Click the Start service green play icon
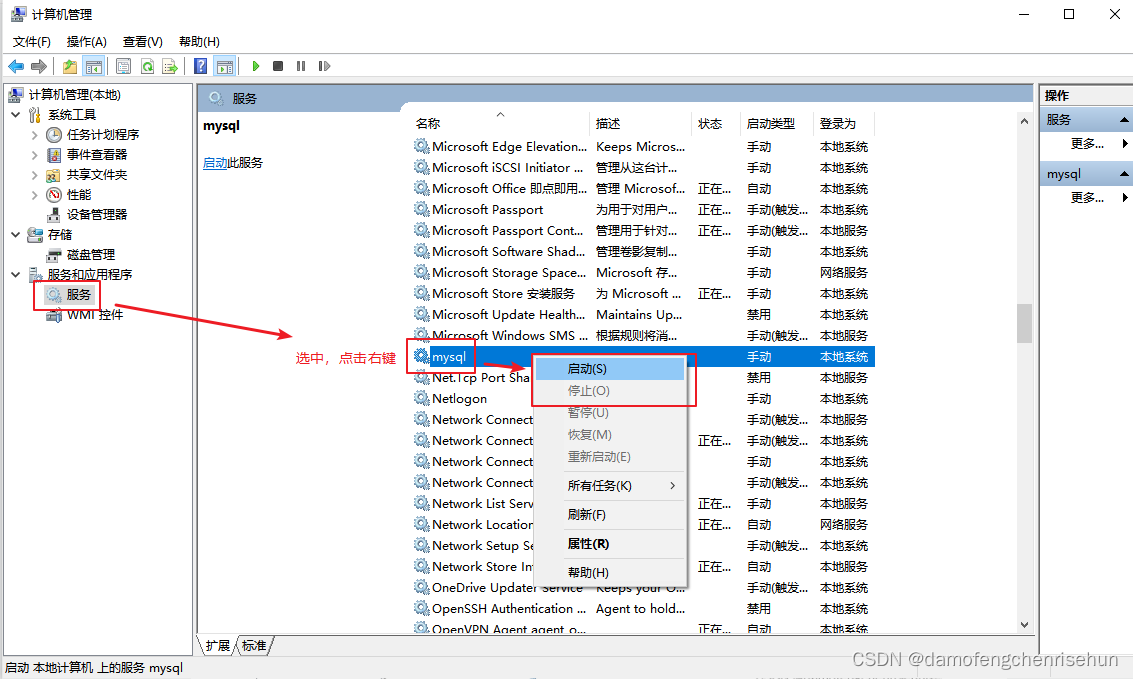The width and height of the screenshot is (1133, 679). (x=256, y=66)
